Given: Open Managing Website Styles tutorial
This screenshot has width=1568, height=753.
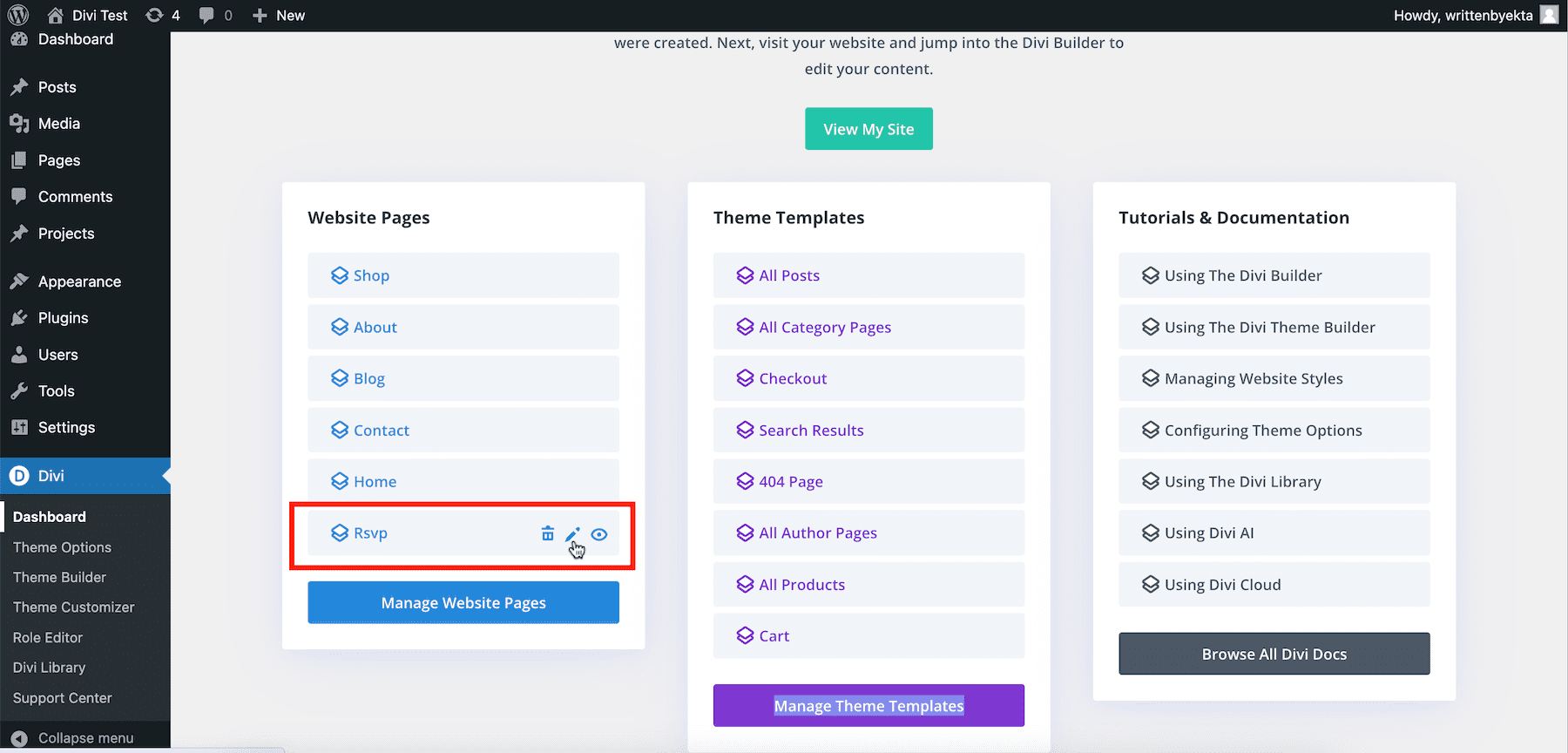Looking at the screenshot, I should (1274, 378).
